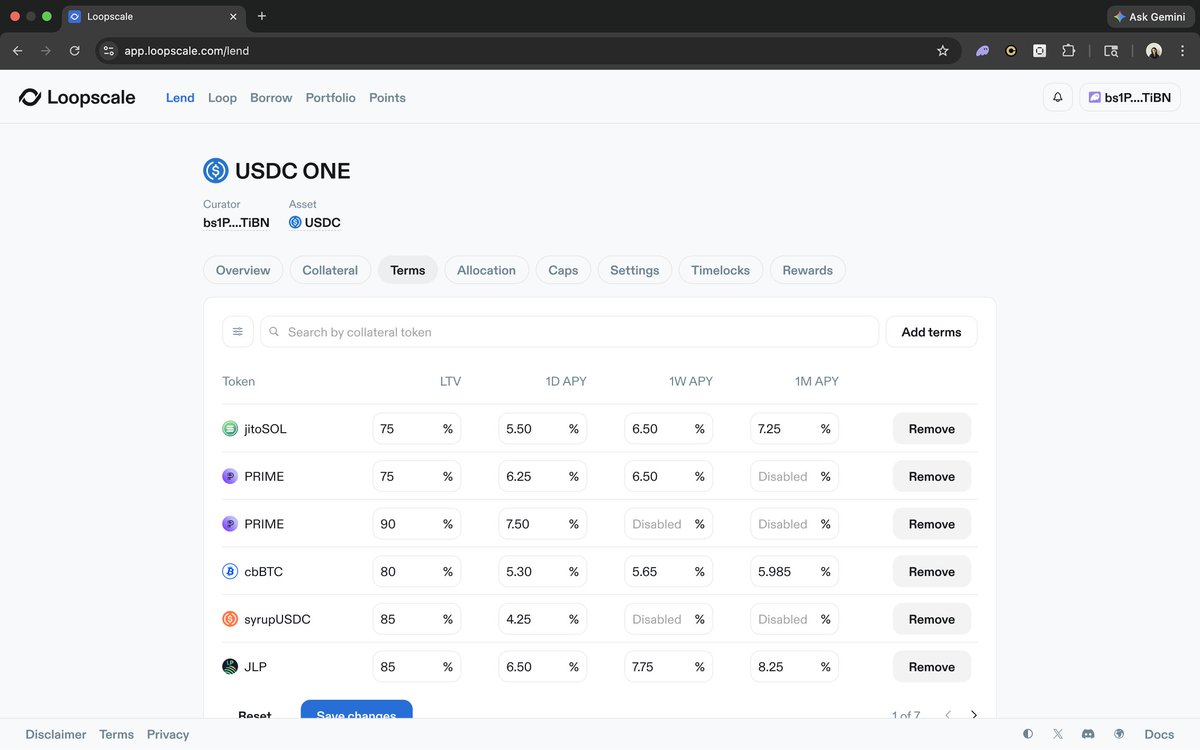This screenshot has width=1200, height=750.
Task: Open the X (Twitter) footer link
Action: pos(1058,734)
